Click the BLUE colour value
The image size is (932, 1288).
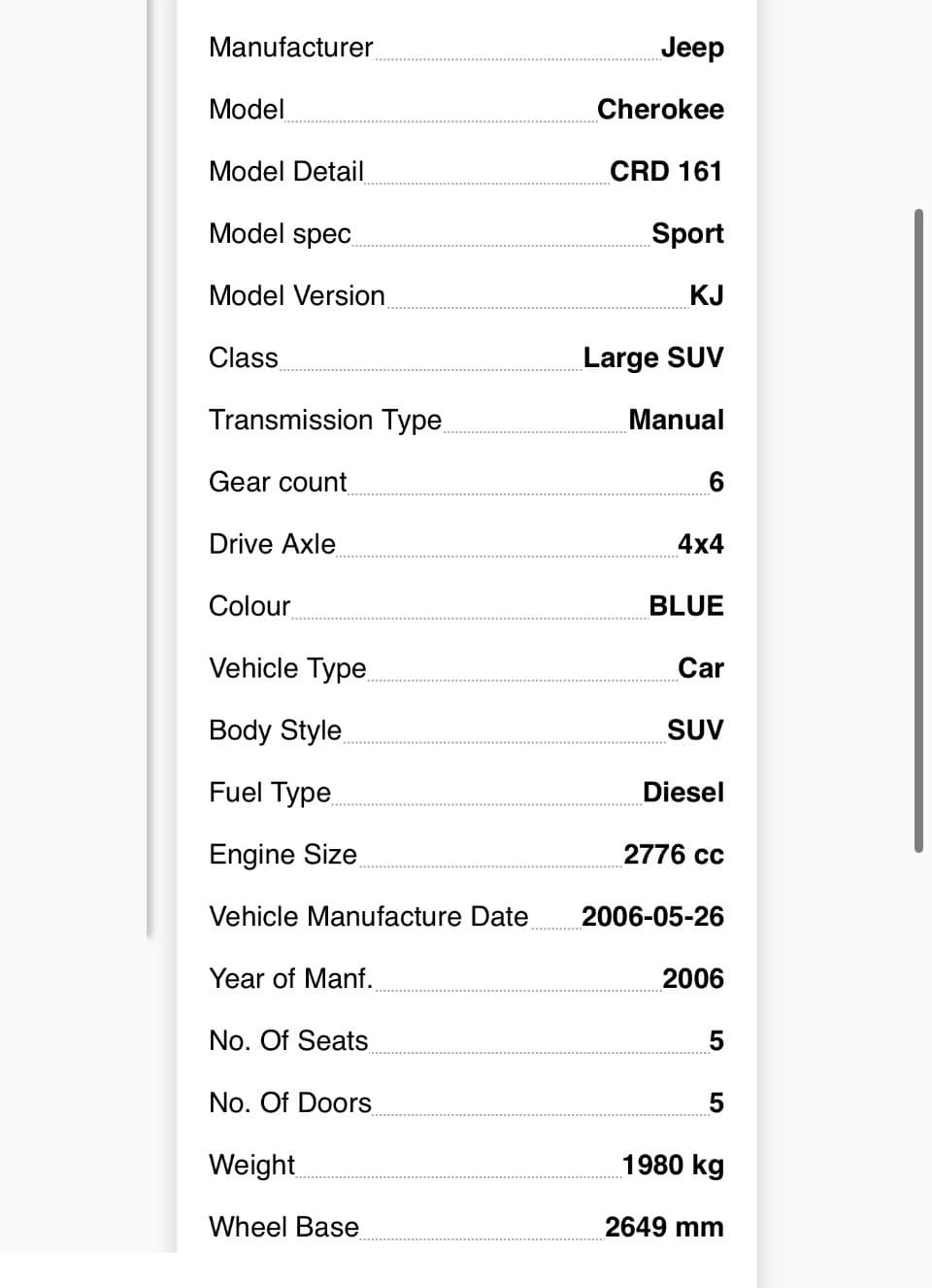click(686, 606)
